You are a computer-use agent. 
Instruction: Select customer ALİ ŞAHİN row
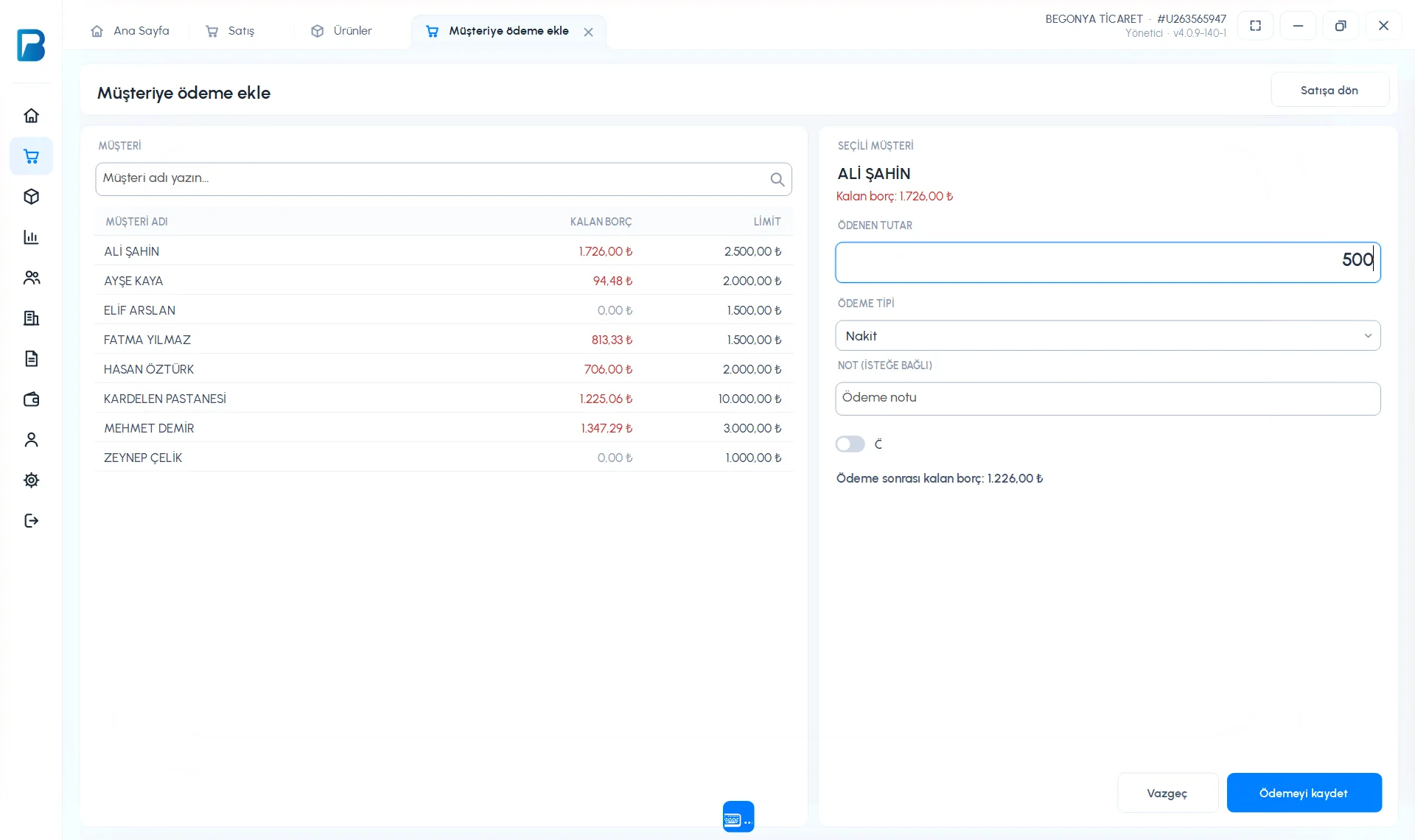pyautogui.click(x=444, y=251)
